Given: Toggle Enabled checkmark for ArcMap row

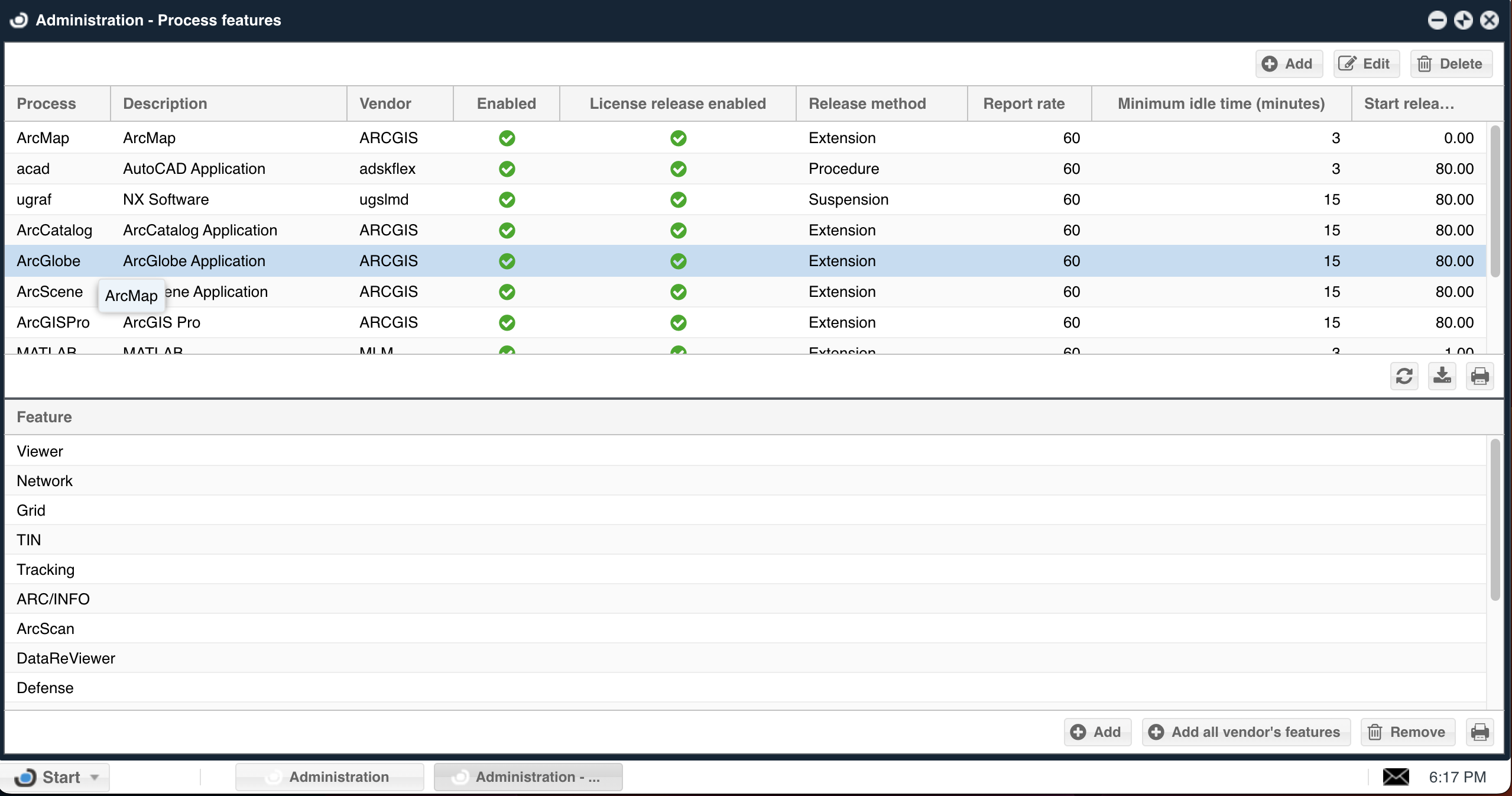Looking at the screenshot, I should [x=507, y=138].
